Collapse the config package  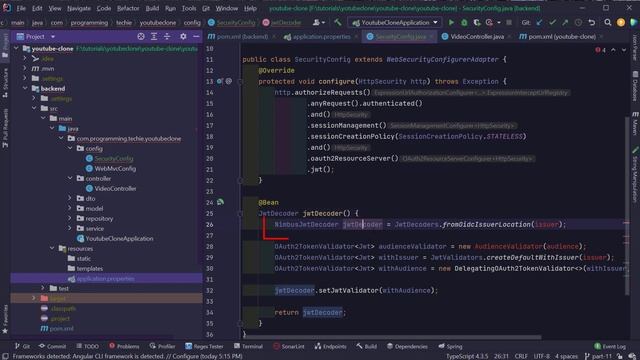(70, 148)
